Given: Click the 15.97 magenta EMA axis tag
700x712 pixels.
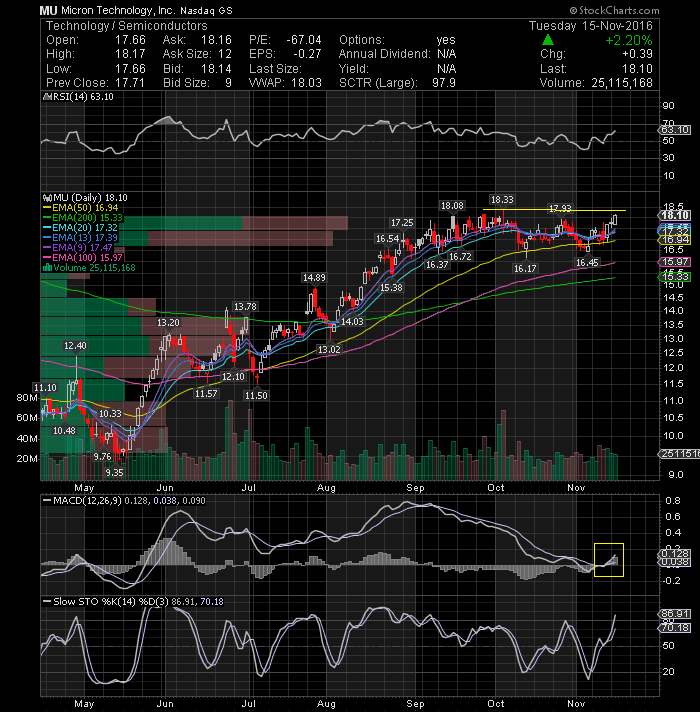Looking at the screenshot, I should (675, 262).
